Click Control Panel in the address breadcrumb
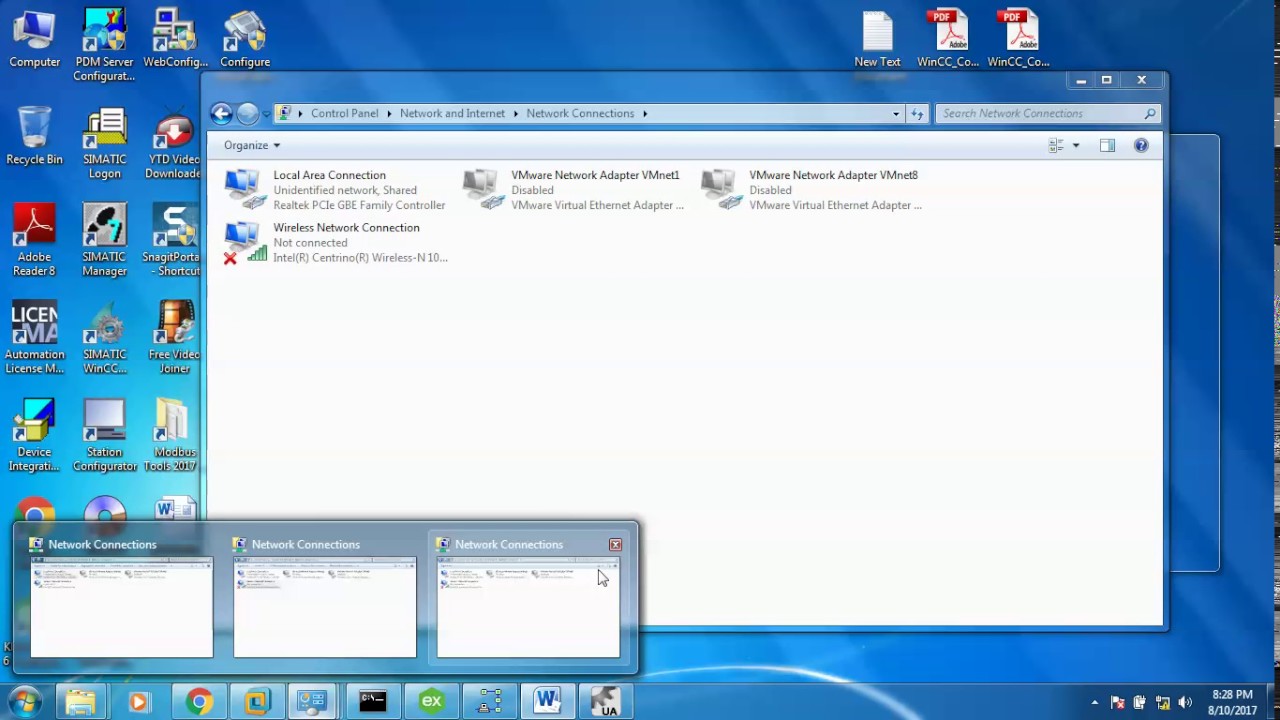The height and width of the screenshot is (720, 1280). click(344, 114)
